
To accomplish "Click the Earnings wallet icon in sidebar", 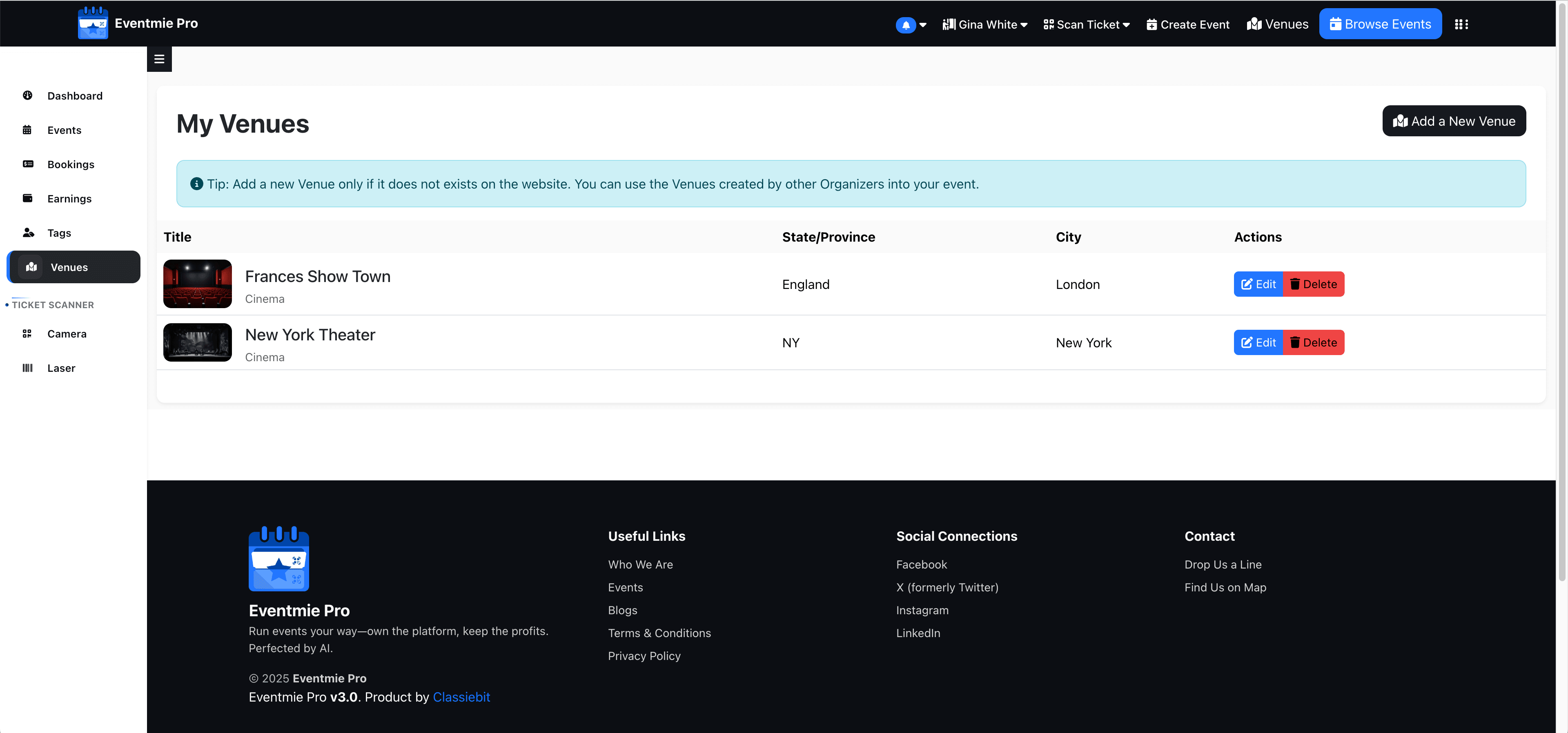I will click(27, 198).
